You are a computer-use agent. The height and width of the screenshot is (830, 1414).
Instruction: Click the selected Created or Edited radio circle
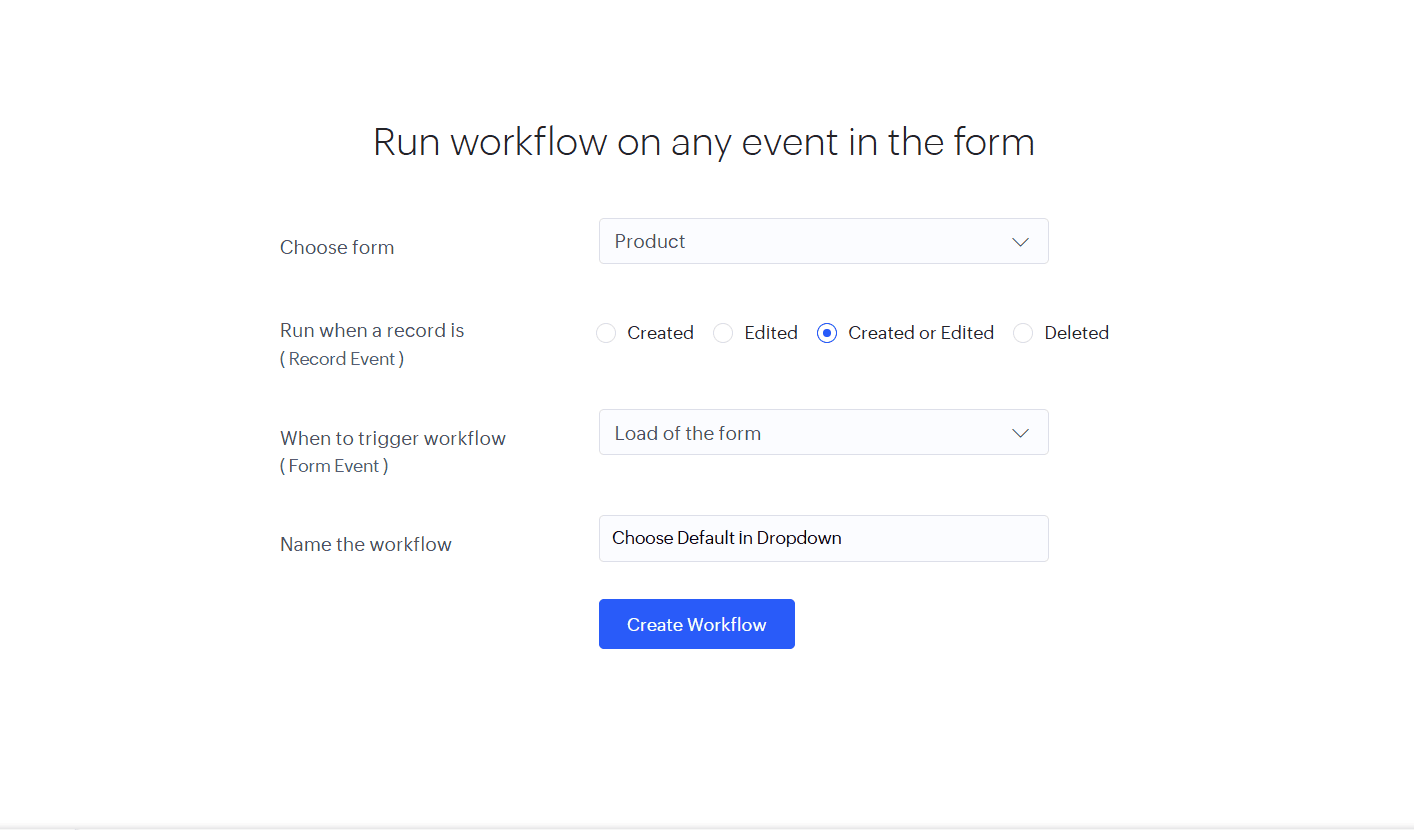click(827, 333)
